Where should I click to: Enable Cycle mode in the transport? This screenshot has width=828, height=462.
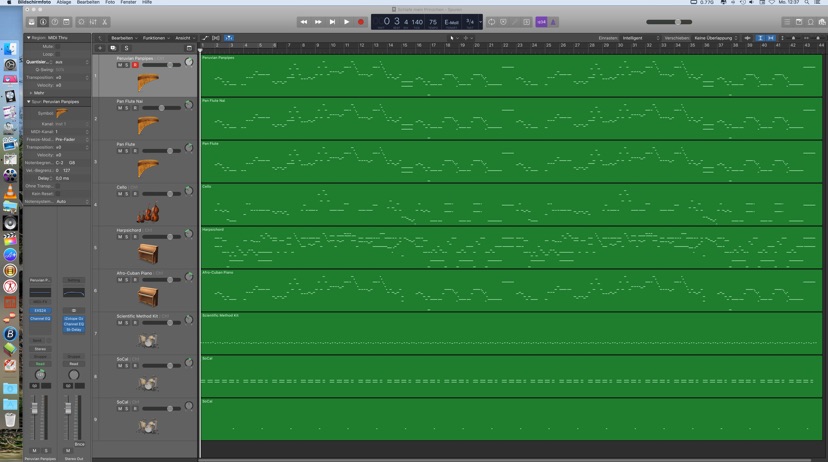[492, 22]
